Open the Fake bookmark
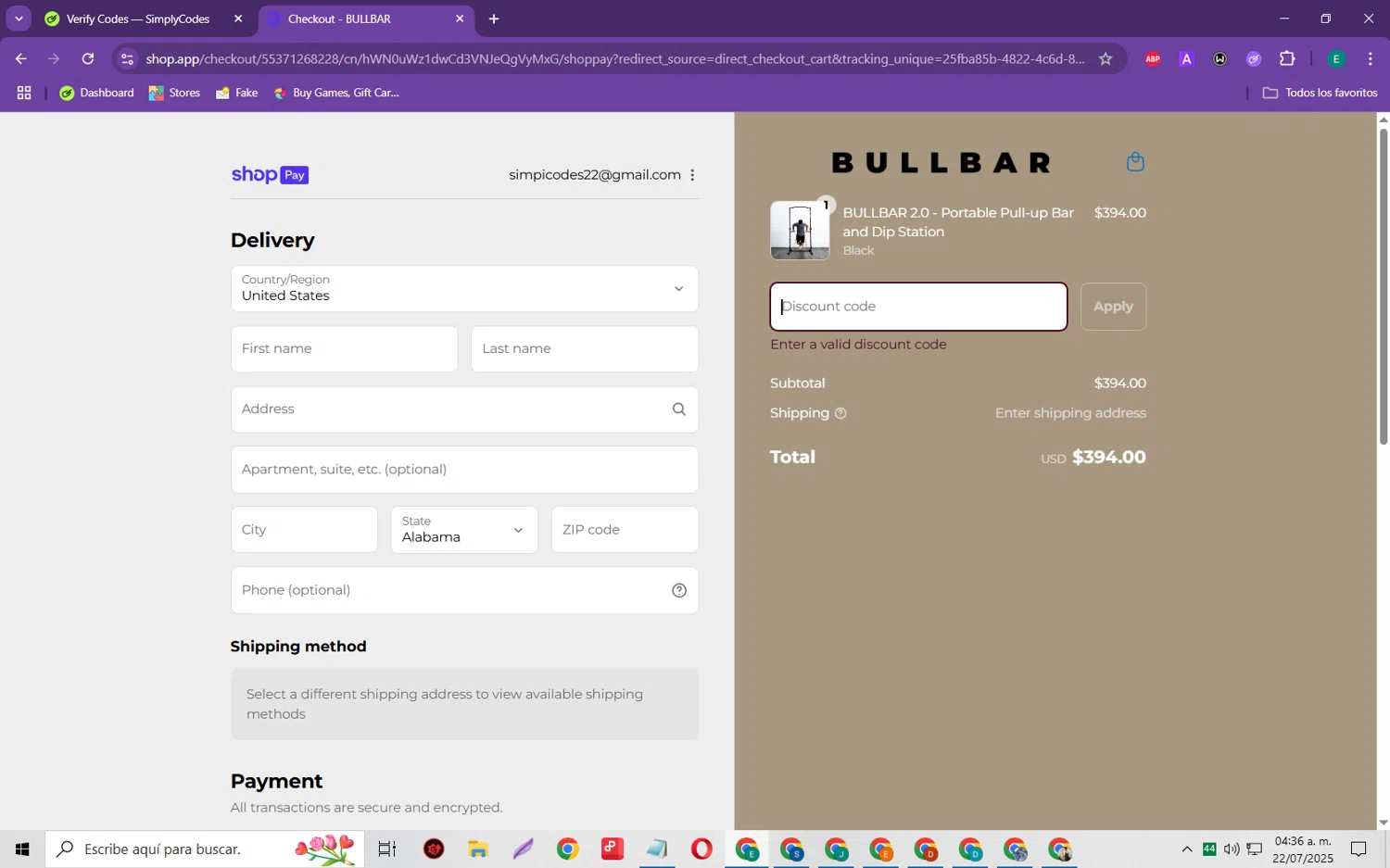 coord(237,93)
